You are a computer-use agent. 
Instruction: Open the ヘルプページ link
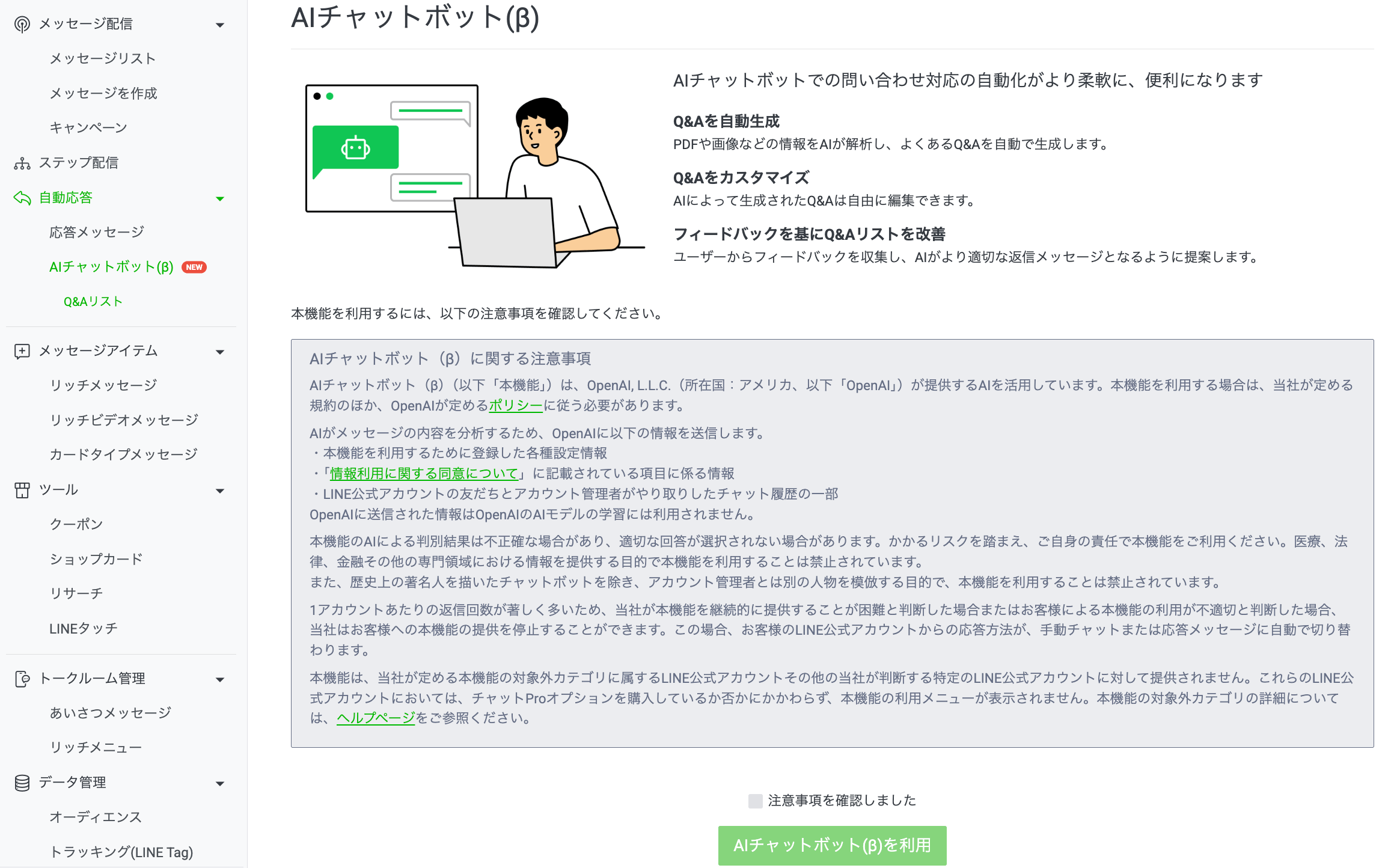tap(376, 718)
